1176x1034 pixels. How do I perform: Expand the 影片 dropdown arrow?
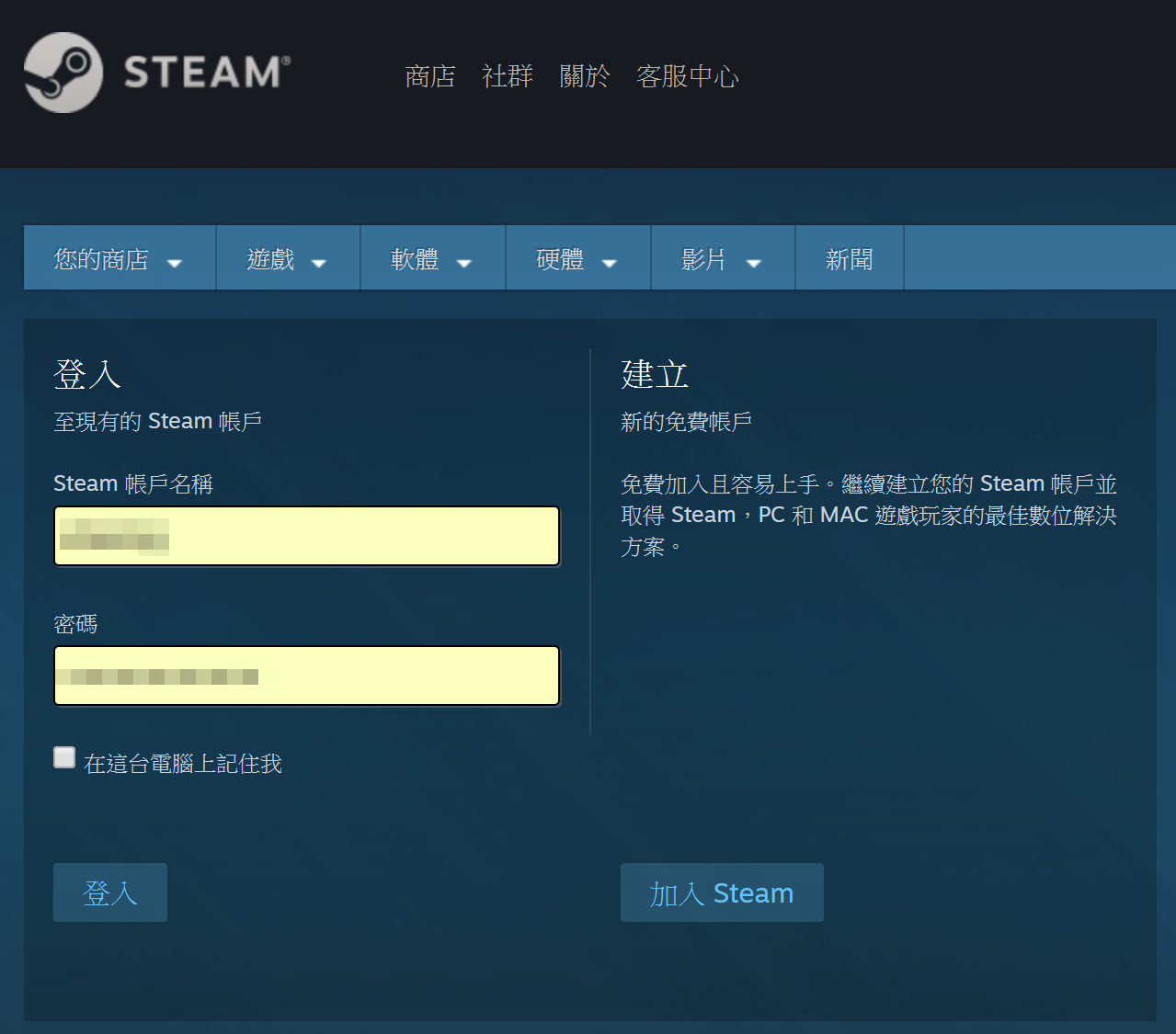point(754,263)
